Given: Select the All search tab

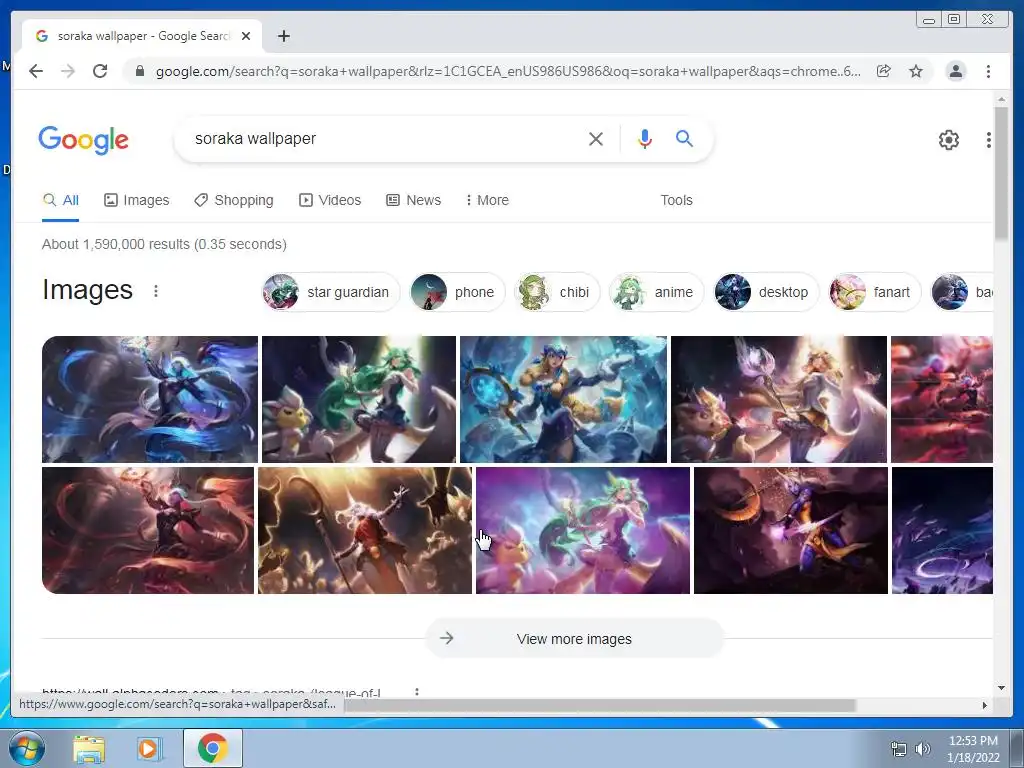Looking at the screenshot, I should point(61,200).
